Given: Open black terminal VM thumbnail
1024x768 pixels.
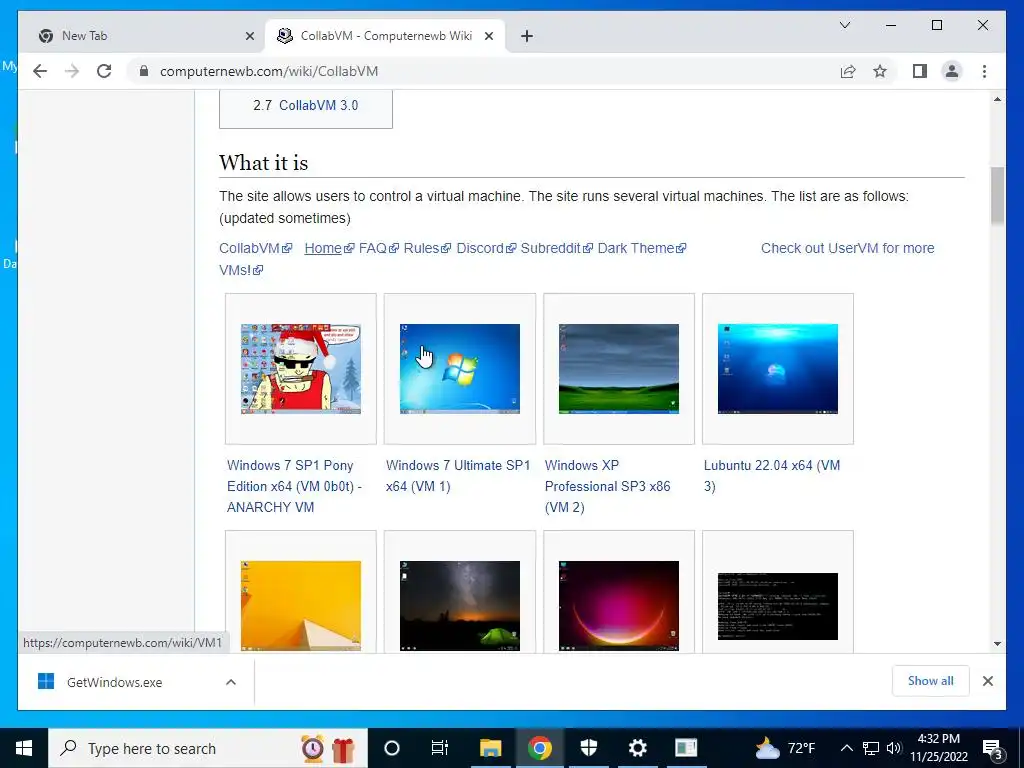Looking at the screenshot, I should [x=778, y=606].
